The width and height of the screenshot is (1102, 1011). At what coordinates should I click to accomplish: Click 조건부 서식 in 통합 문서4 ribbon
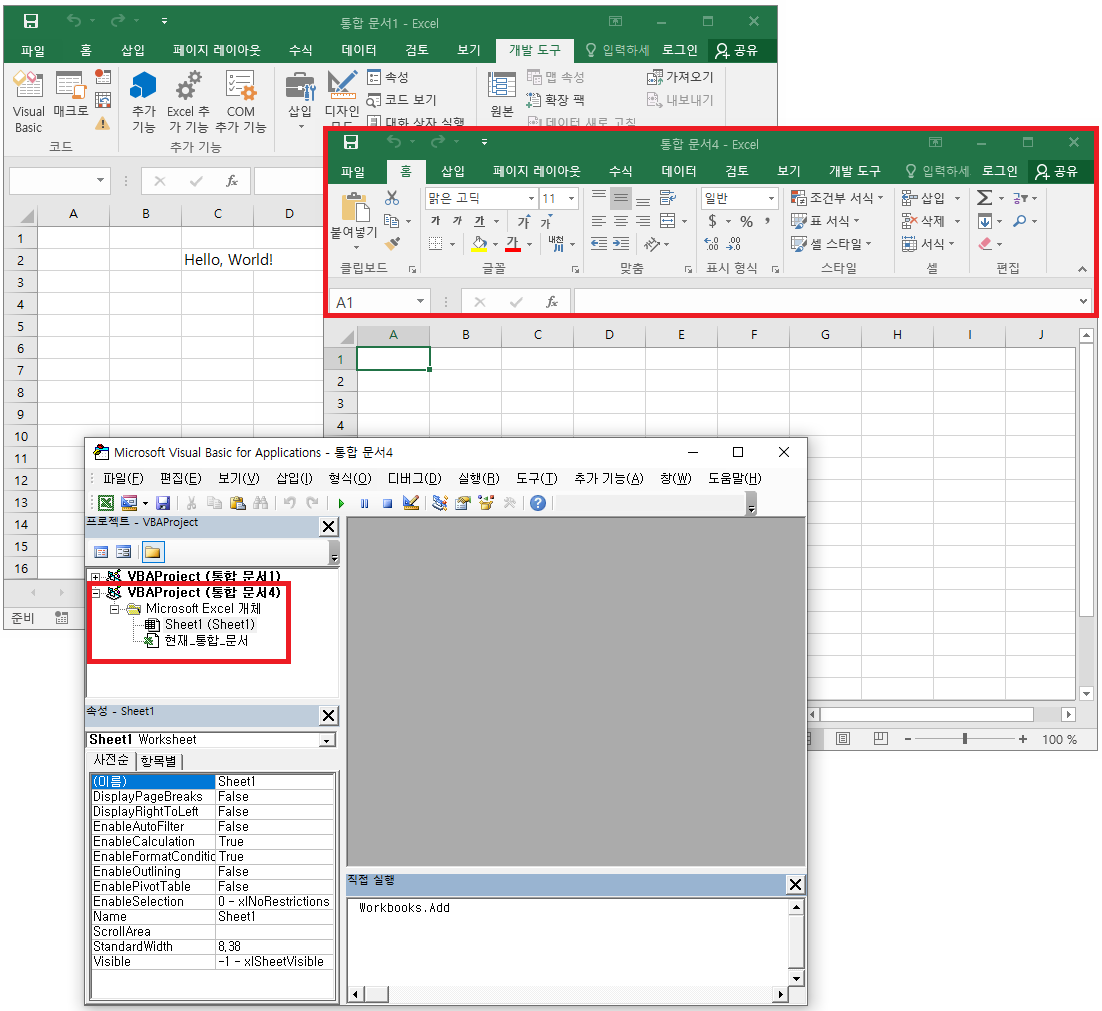click(x=836, y=198)
